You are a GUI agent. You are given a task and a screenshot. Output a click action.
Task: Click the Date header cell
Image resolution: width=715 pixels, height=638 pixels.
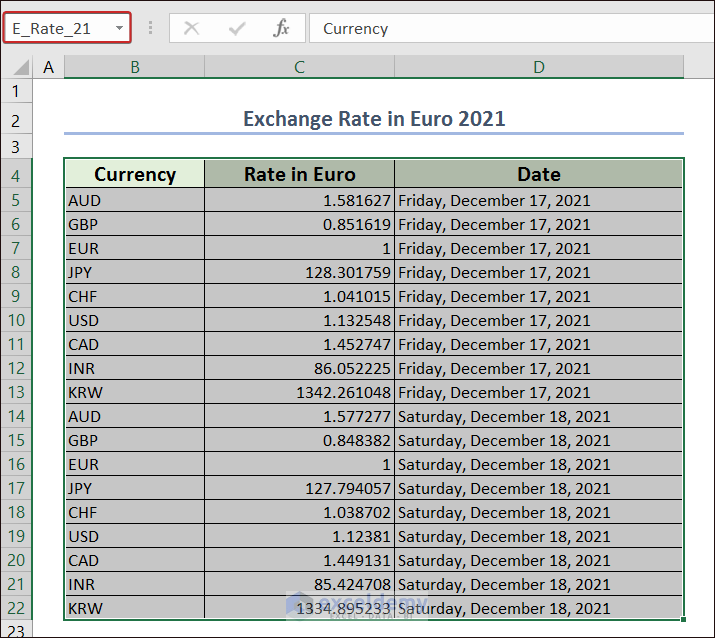[x=539, y=174]
